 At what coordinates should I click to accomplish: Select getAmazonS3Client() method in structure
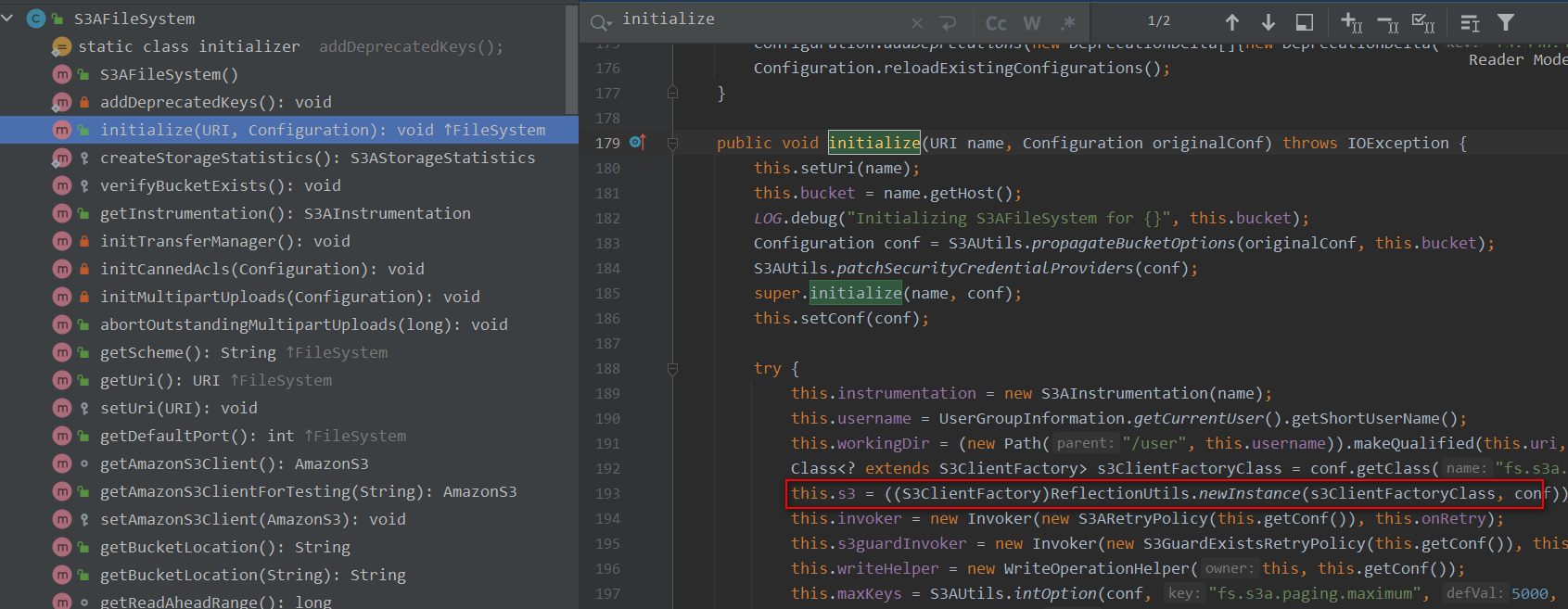pyautogui.click(x=234, y=463)
